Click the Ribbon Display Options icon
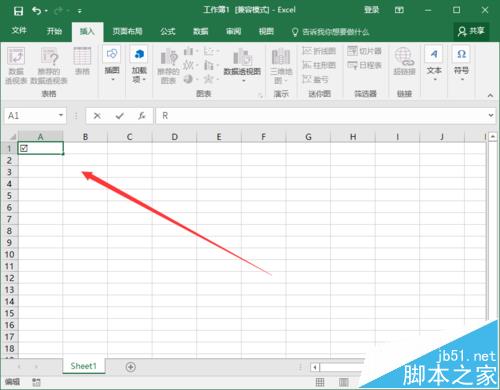This screenshot has height=390, width=500. click(x=399, y=10)
